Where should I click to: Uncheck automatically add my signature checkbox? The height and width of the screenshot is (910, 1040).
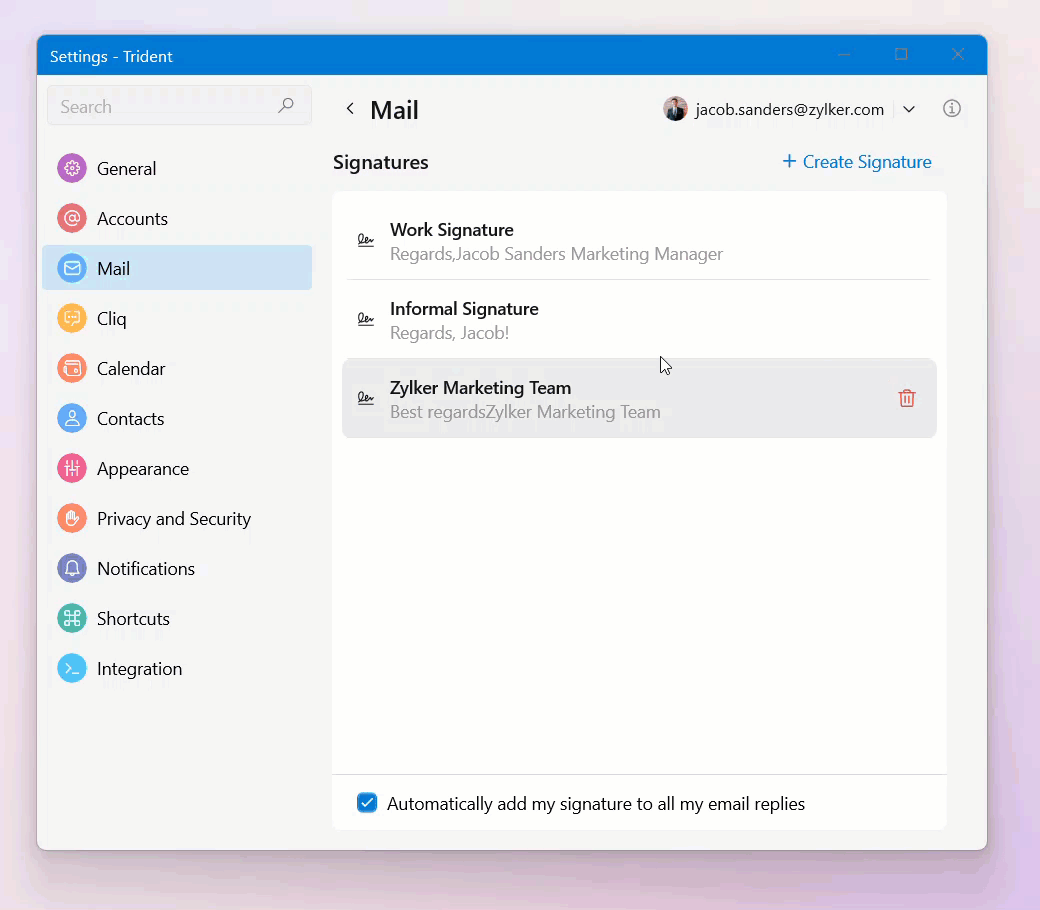[367, 803]
